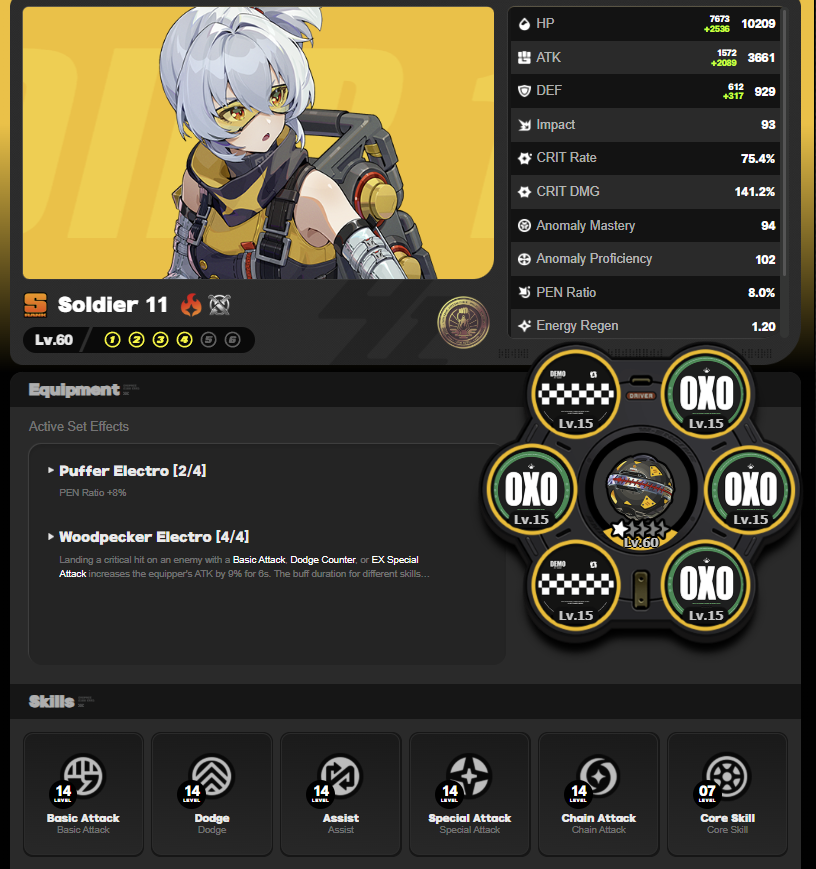Click the Basic Attack highlighted link

click(259, 560)
